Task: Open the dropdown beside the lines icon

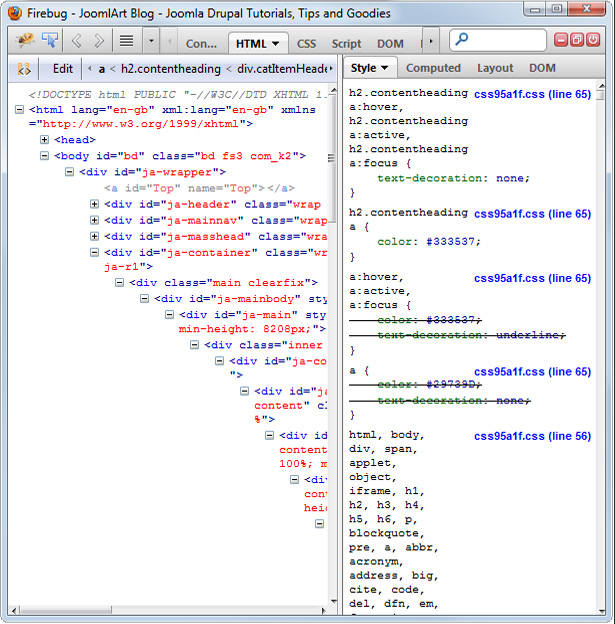Action: (x=151, y=41)
